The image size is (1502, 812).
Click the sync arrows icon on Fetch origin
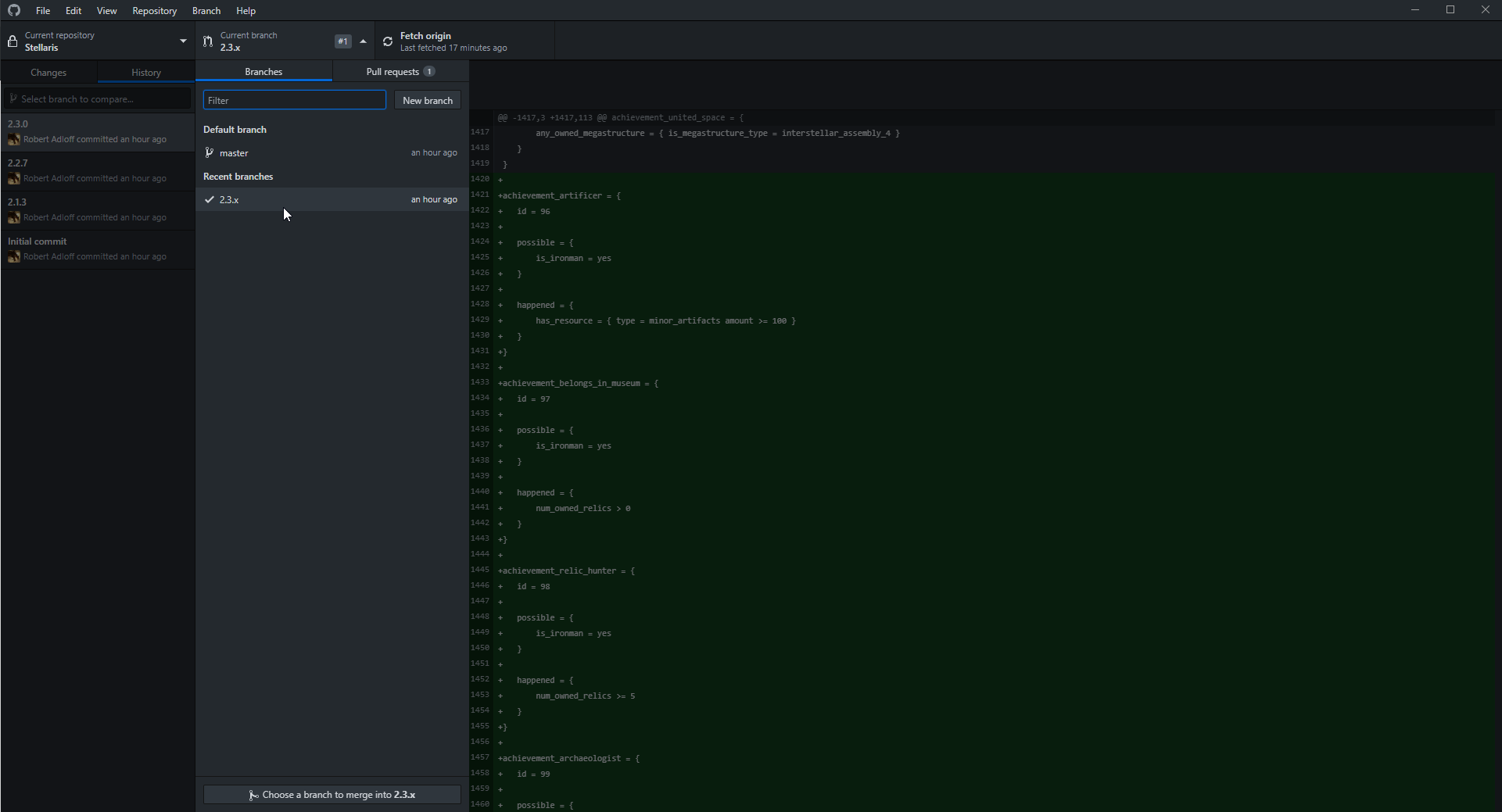[388, 41]
